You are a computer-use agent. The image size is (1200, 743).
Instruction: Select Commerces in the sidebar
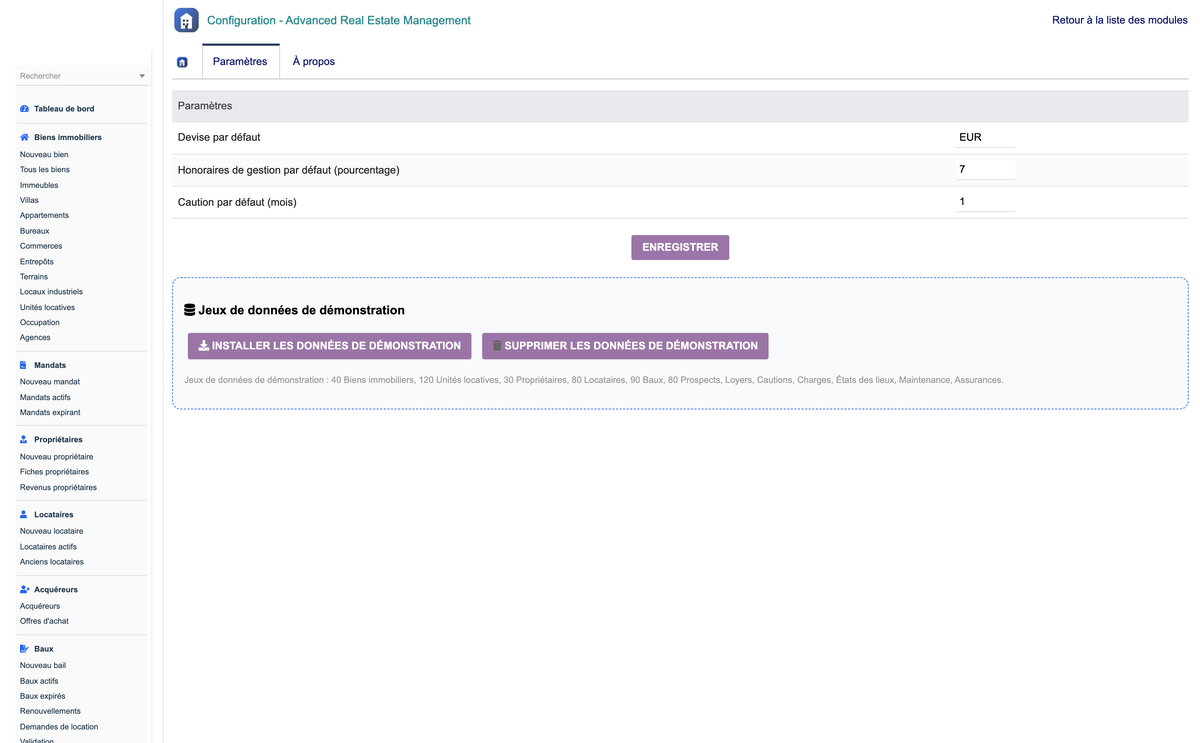41,246
